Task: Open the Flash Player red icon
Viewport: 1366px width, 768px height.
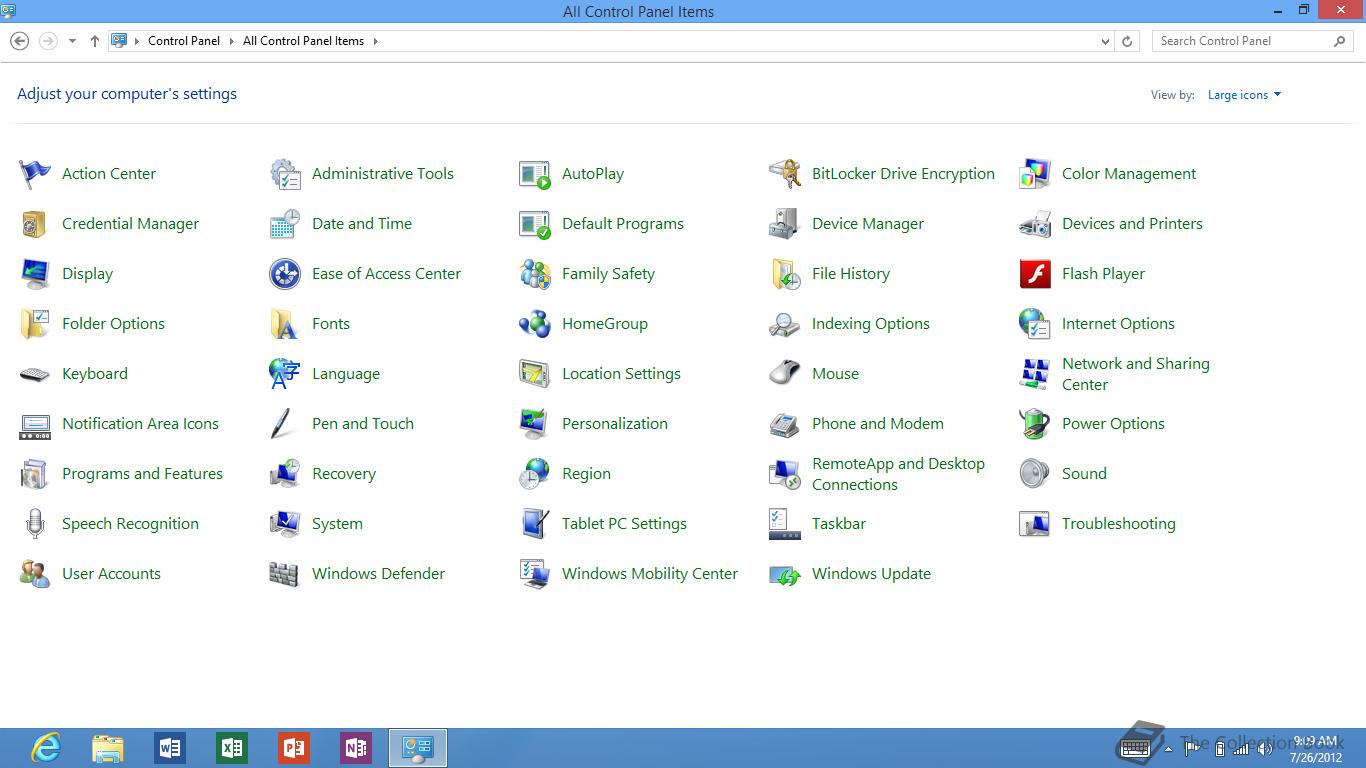Action: tap(1035, 274)
